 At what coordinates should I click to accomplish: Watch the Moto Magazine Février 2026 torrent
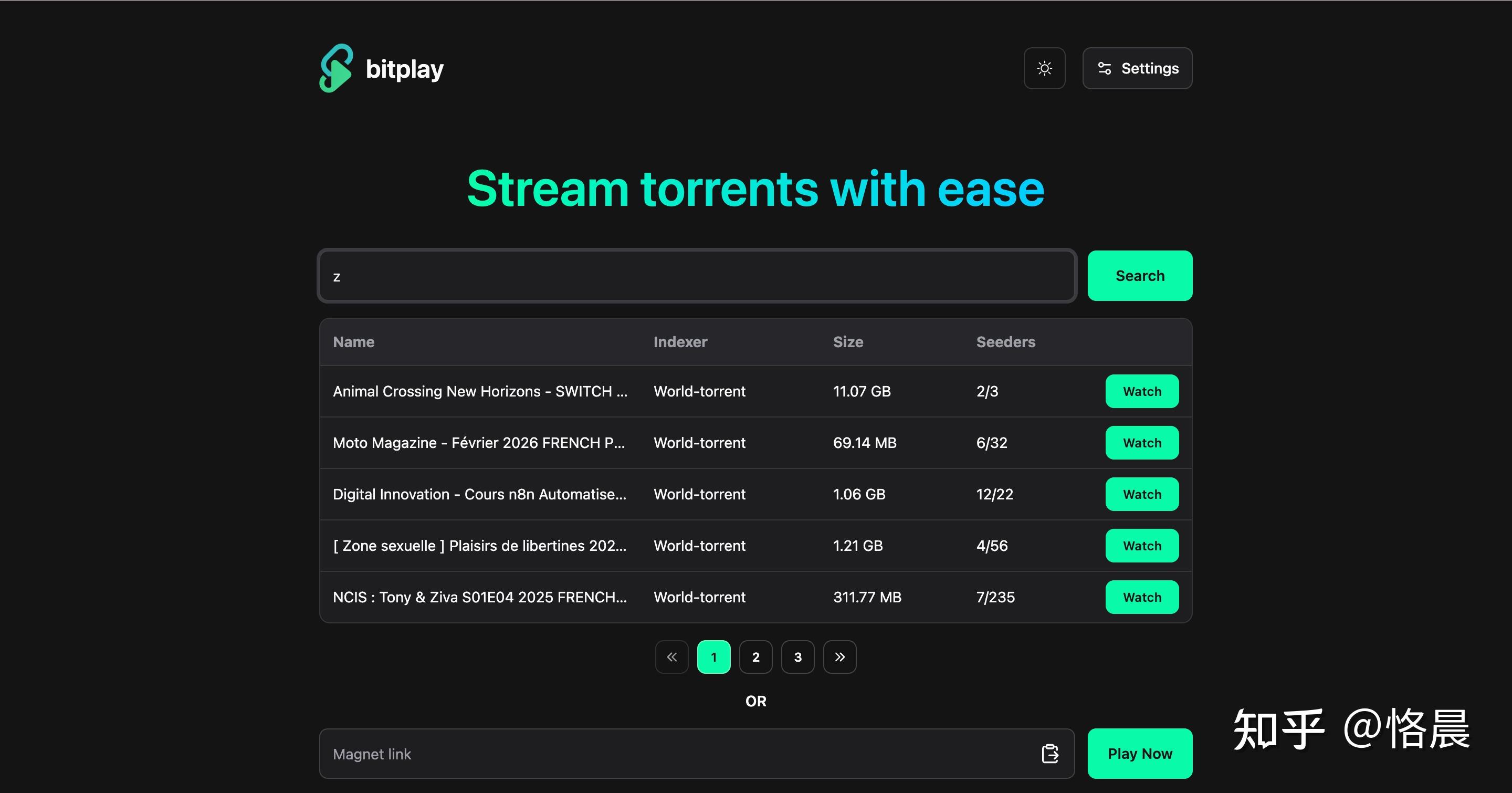coord(1142,443)
